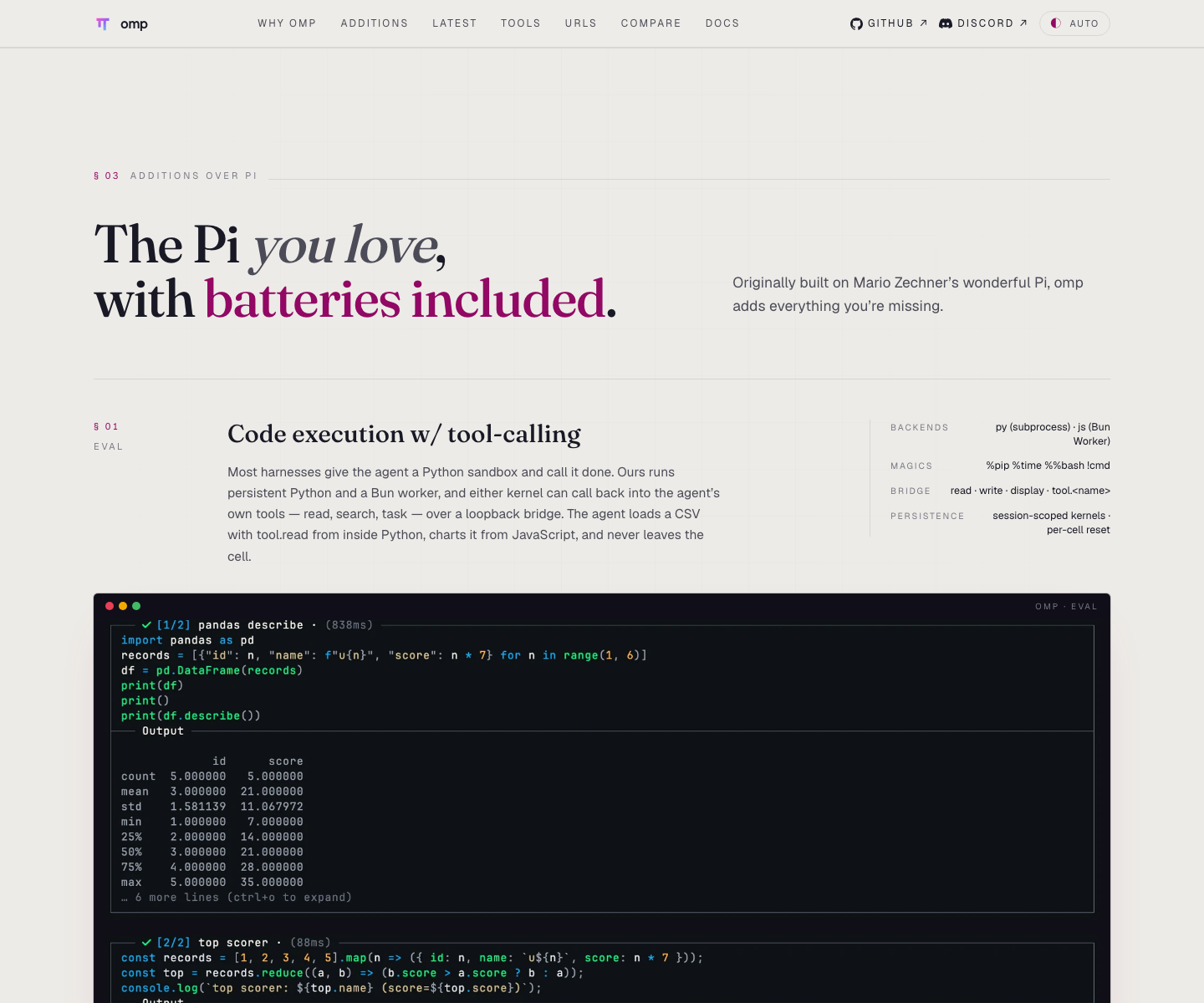Screen dimensions: 1204x1003
Task: Go to the ADDITIONS nav section
Action: pyautogui.click(x=375, y=23)
